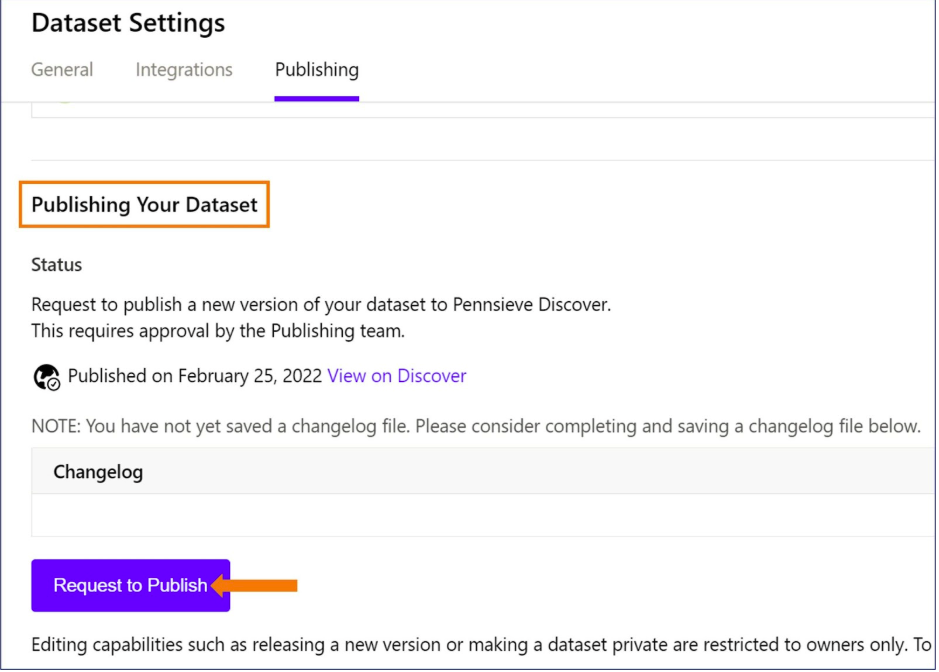
Task: Click the Published on February 25, 2022 text
Action: pos(195,376)
